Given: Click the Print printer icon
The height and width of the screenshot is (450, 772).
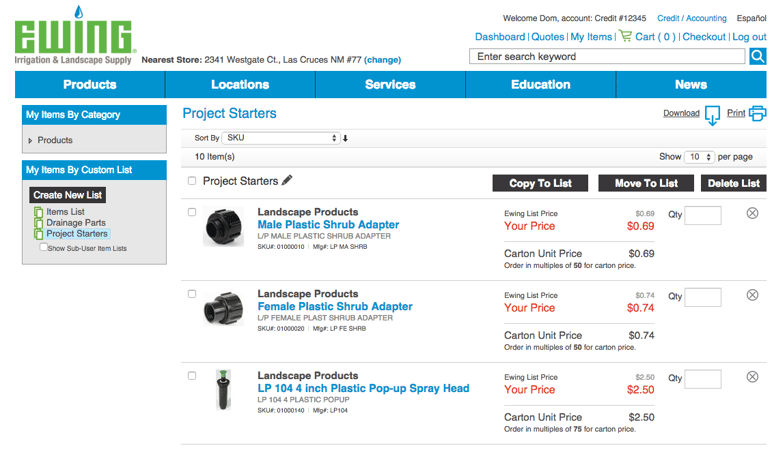Looking at the screenshot, I should (757, 113).
